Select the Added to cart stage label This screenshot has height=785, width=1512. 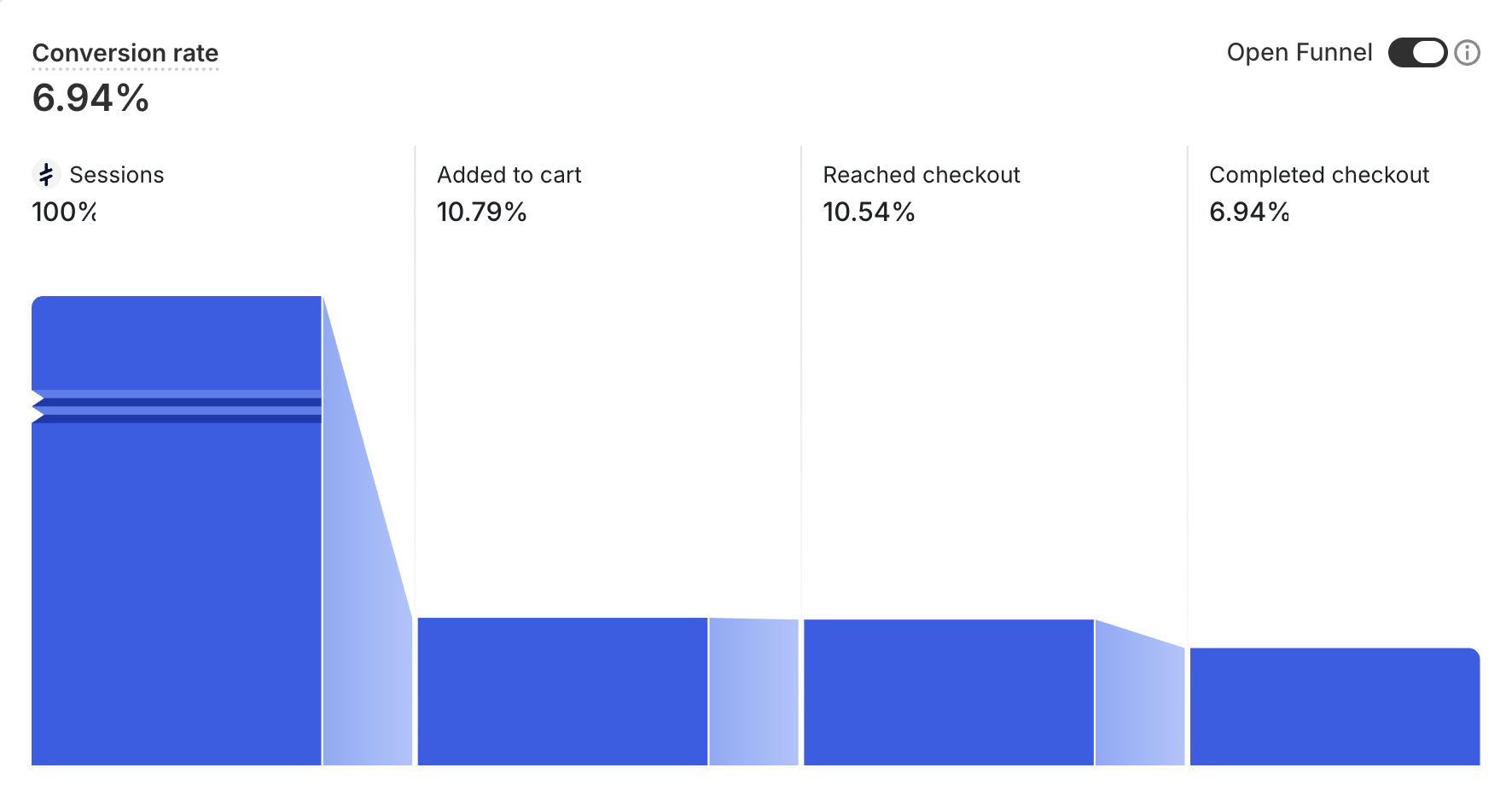click(x=509, y=175)
